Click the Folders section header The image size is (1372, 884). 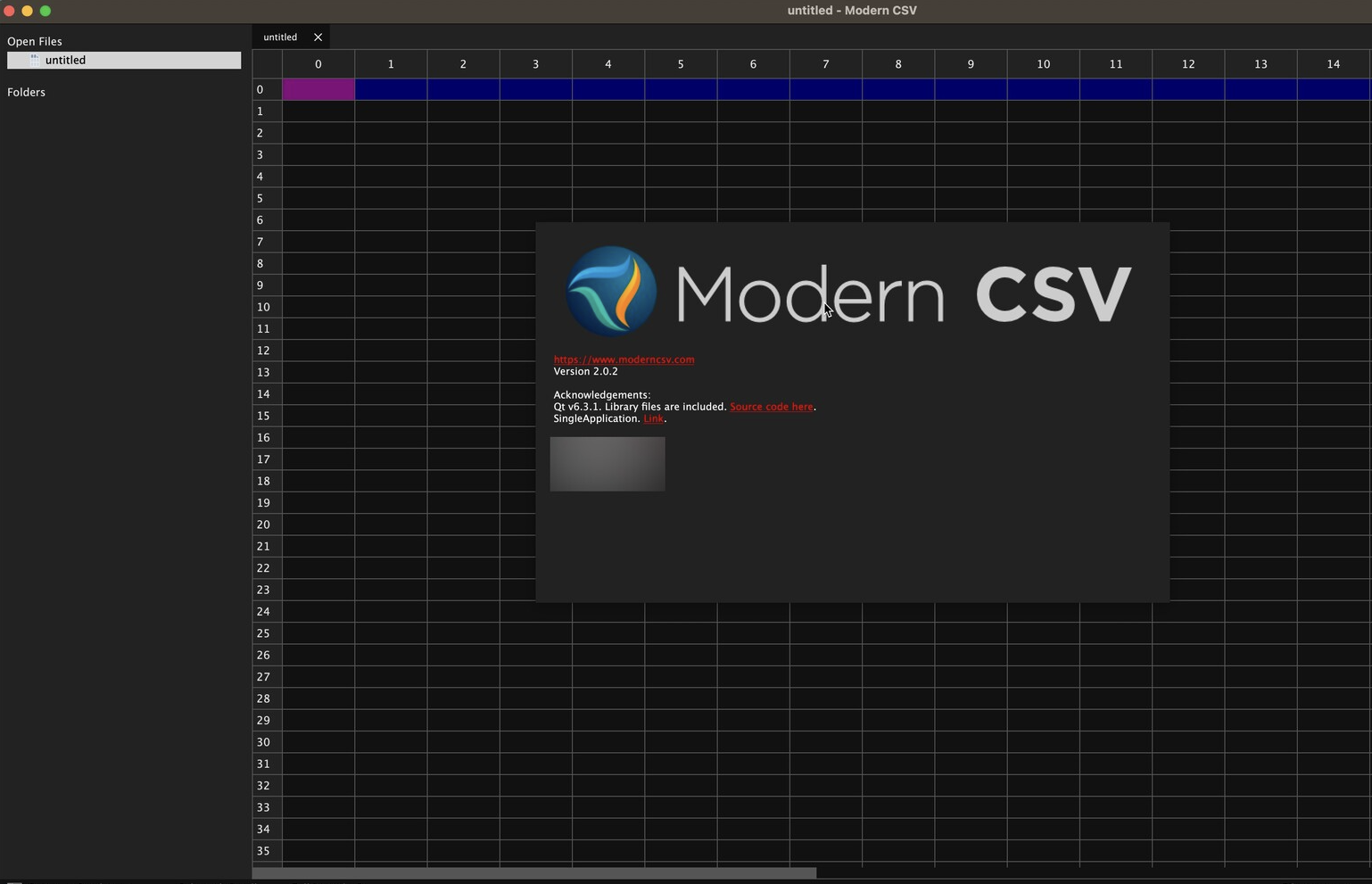(26, 92)
